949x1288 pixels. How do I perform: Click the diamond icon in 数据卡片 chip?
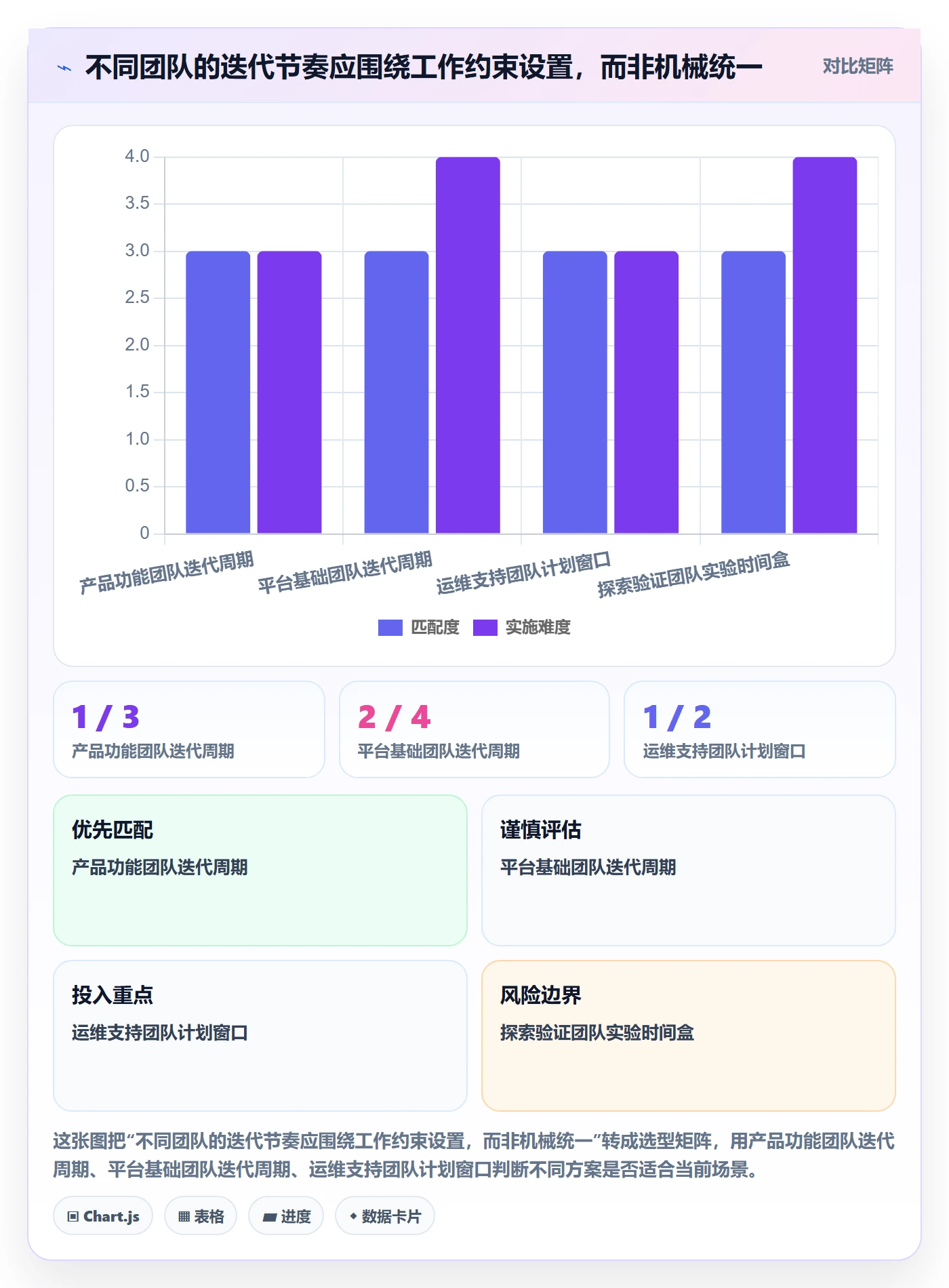tap(353, 1216)
